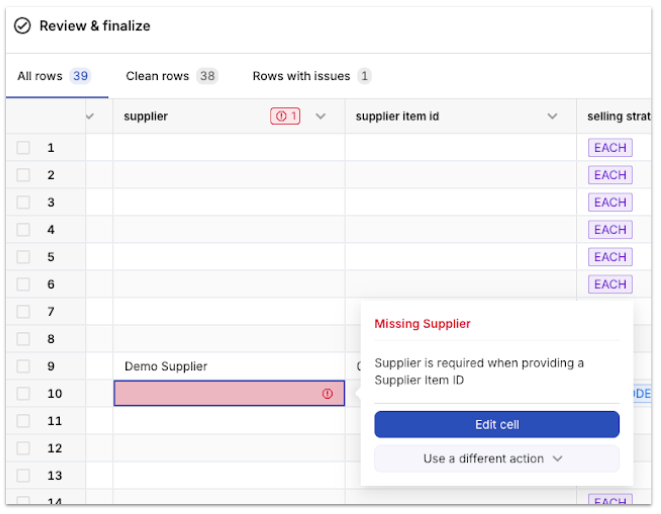This screenshot has height=514, width=661.
Task: Open the supplier item id column dropdown
Action: tap(552, 117)
